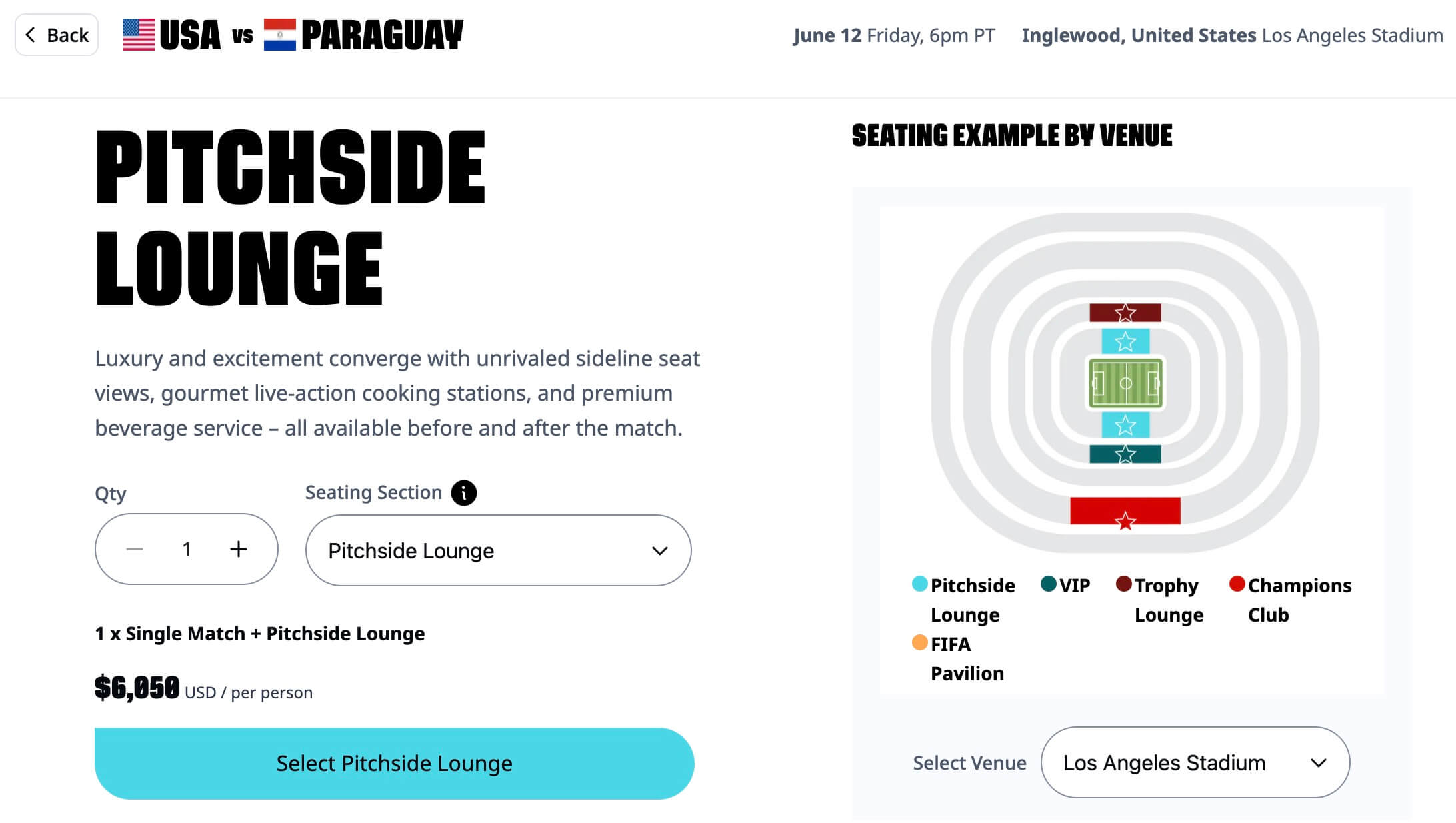Open the Seating Section info tooltip
This screenshot has width=1456, height=823.
[x=464, y=492]
